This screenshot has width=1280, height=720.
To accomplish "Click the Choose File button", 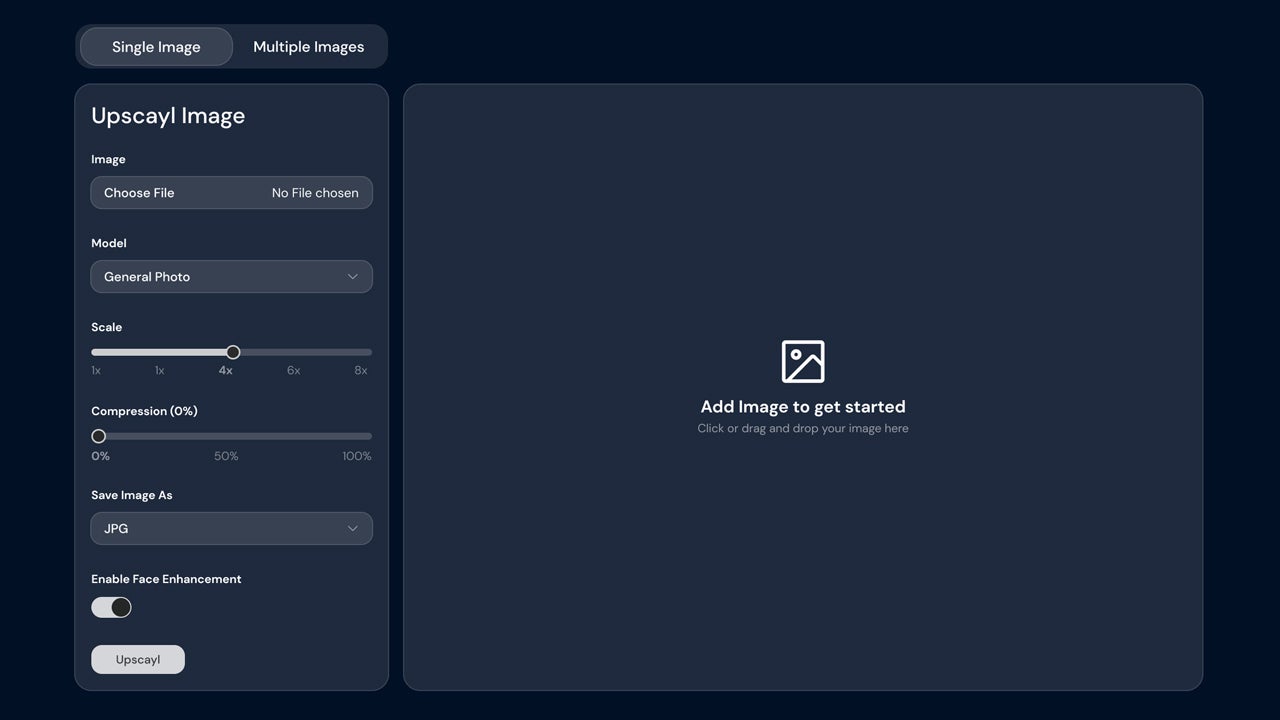I will coord(139,193).
